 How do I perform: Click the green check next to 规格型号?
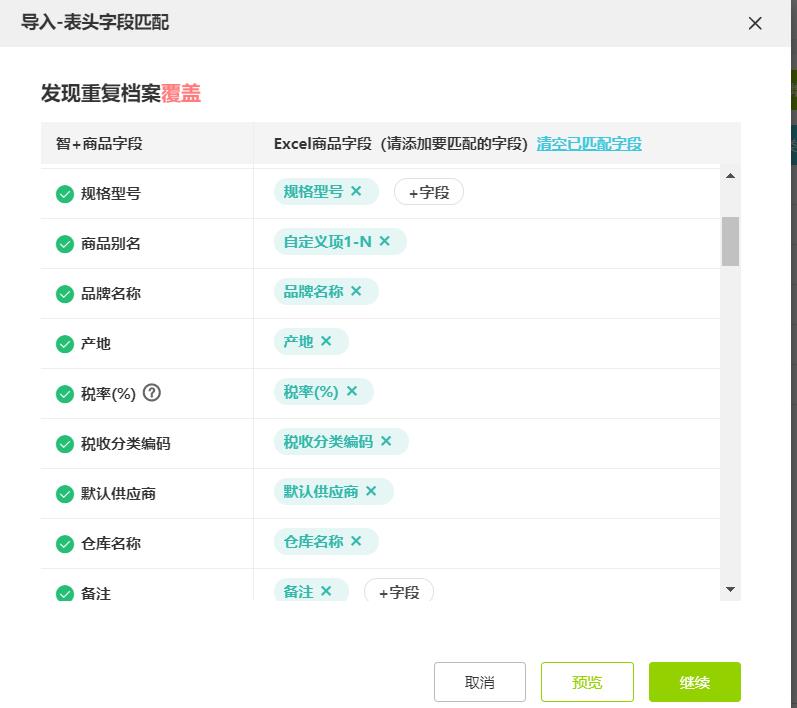pos(65,194)
